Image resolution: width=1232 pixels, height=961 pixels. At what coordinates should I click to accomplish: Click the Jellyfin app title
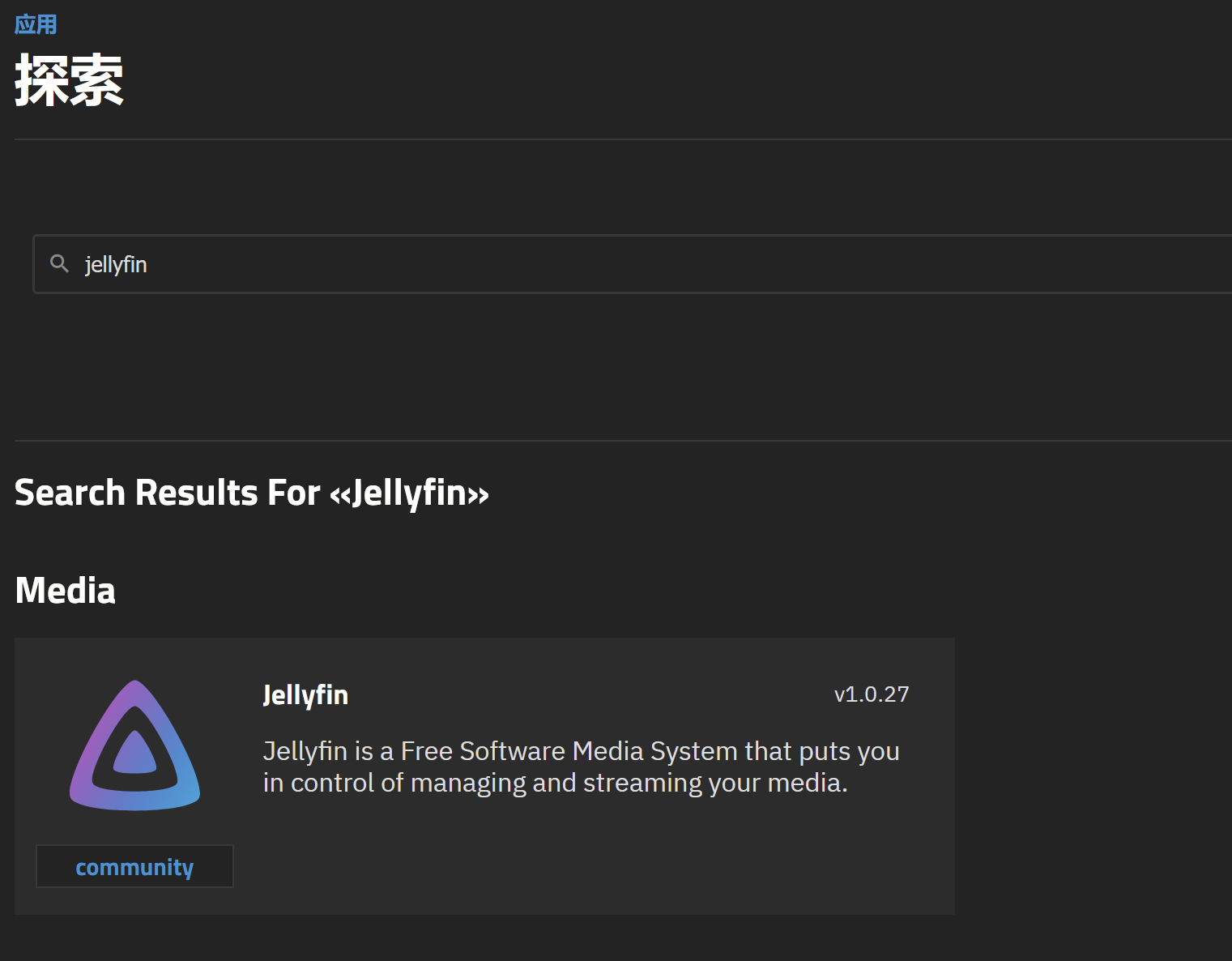pos(305,695)
